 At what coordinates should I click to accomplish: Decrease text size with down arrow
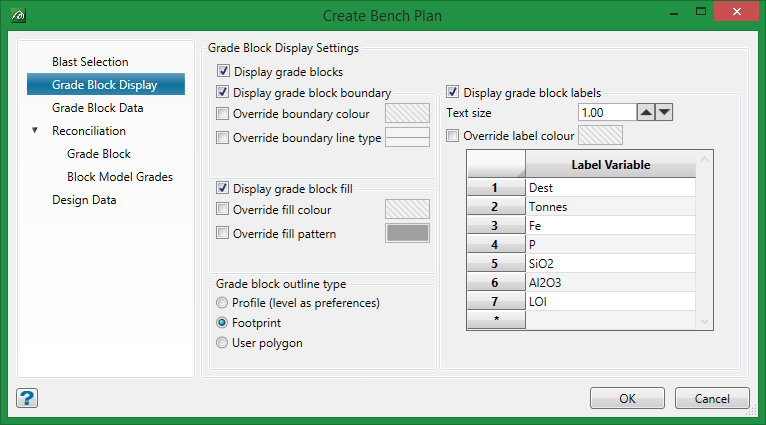coord(665,113)
